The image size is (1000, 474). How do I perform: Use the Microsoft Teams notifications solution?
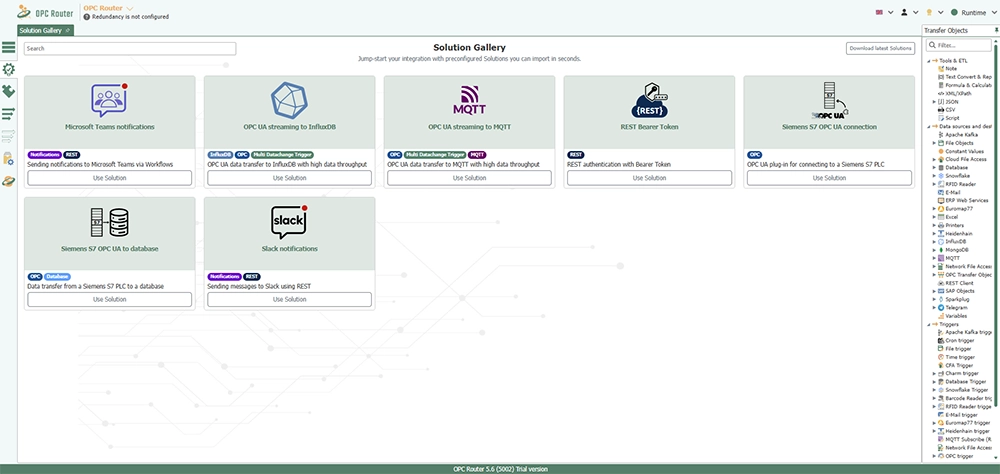[x=110, y=178]
